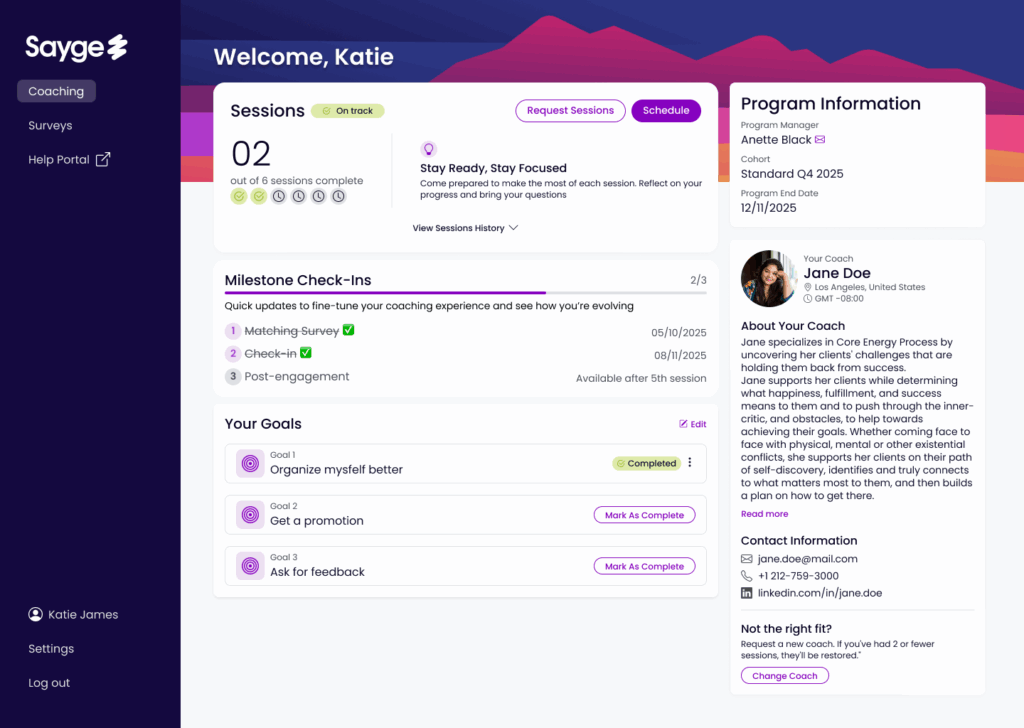
Task: Click the Milestone Check-Ins progress bar
Action: 465,292
